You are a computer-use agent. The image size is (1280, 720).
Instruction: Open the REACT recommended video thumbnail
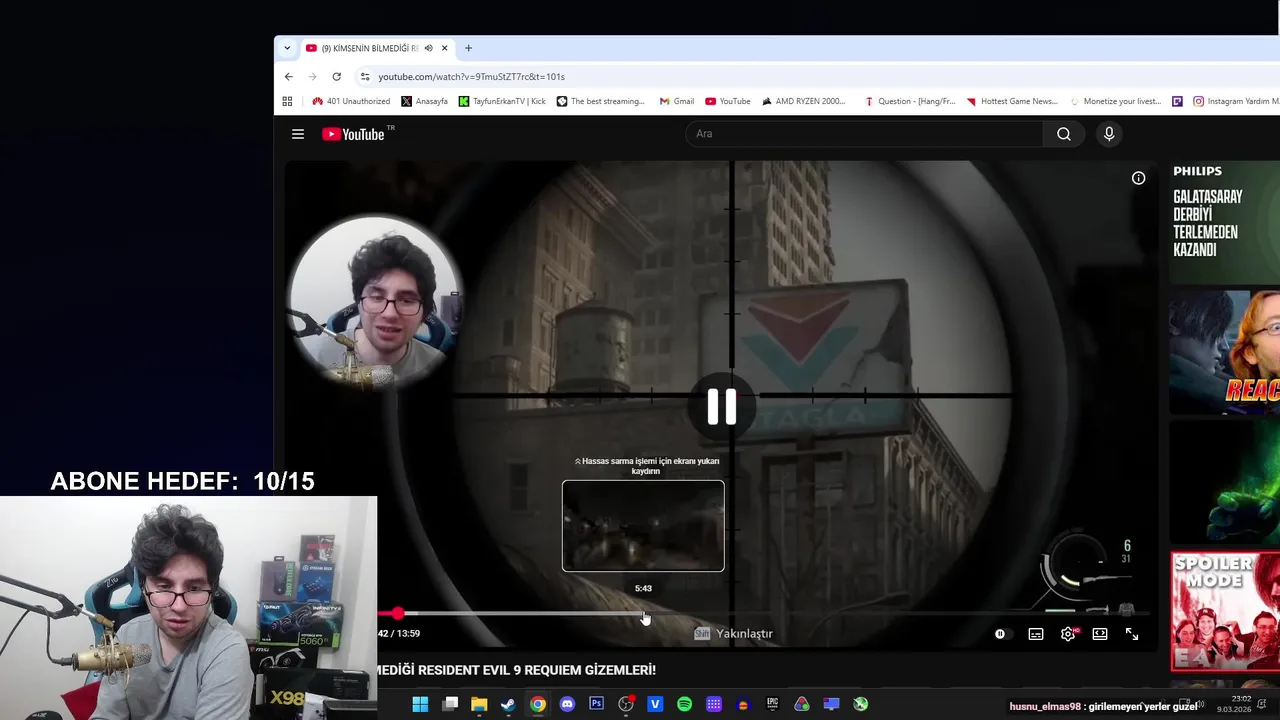1225,352
